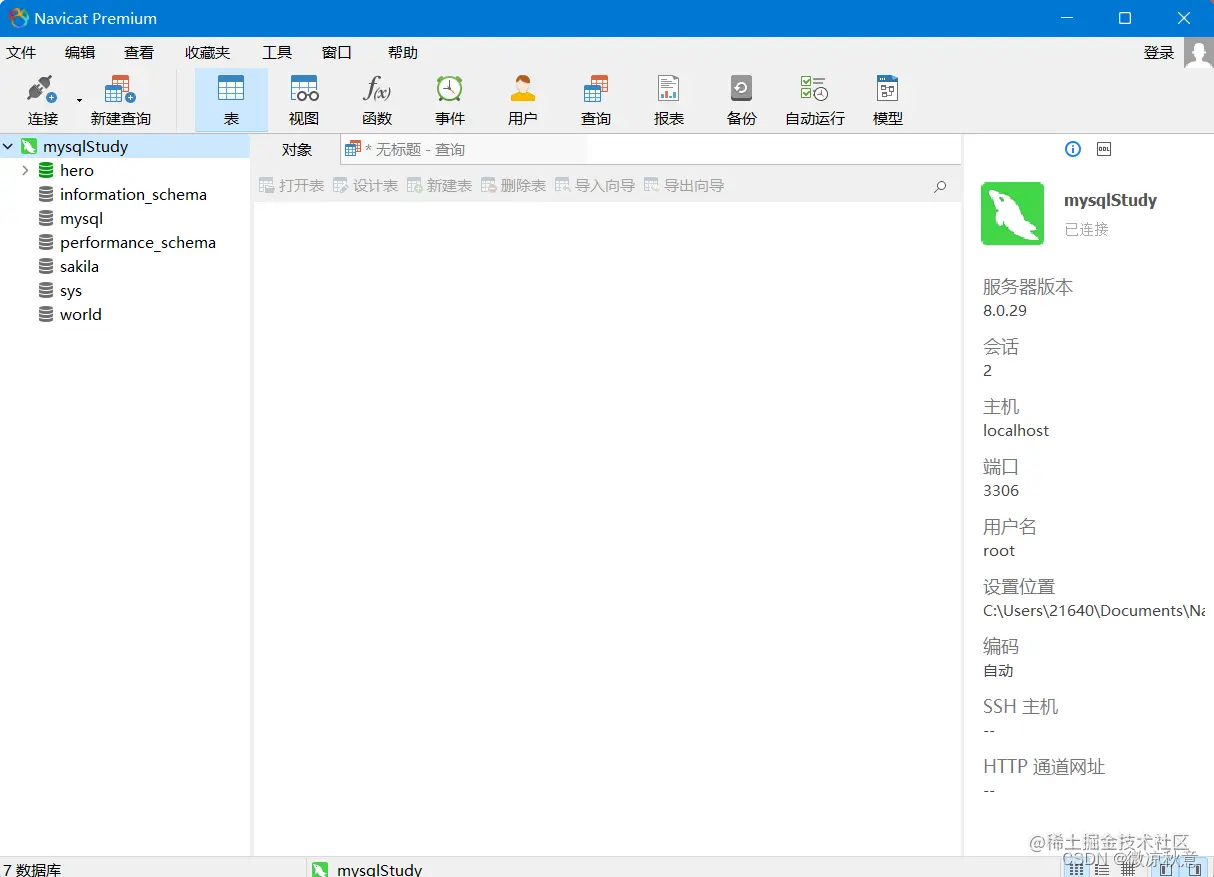
Task: Click the encoding value 自动
Action: click(x=998, y=671)
